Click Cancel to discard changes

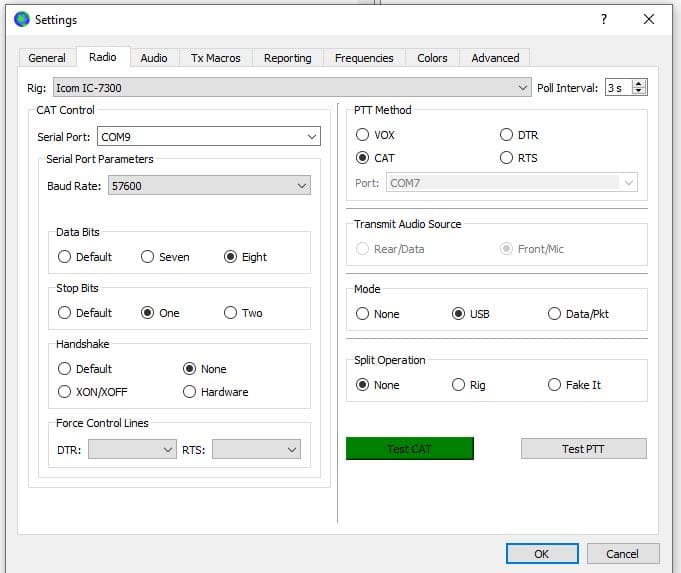[x=623, y=553]
